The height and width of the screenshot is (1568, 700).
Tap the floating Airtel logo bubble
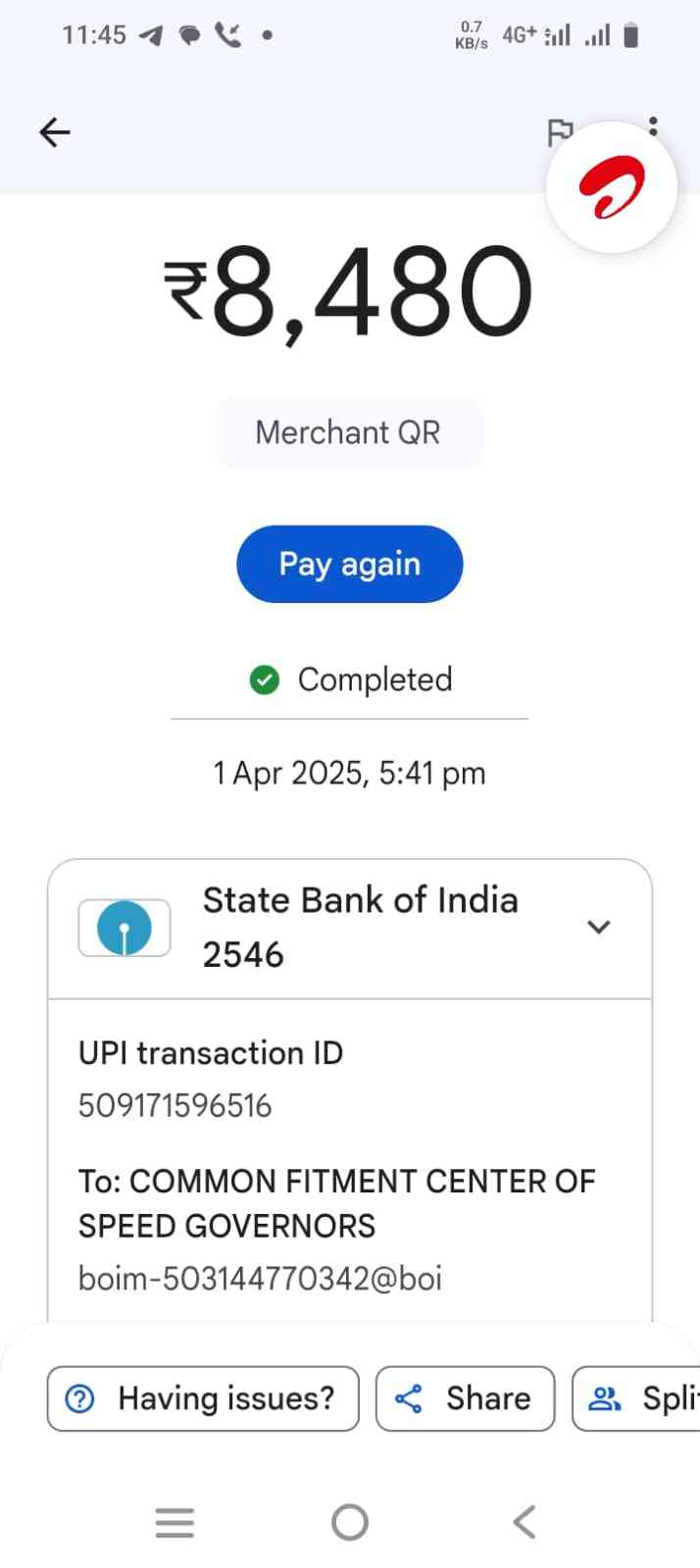point(612,187)
